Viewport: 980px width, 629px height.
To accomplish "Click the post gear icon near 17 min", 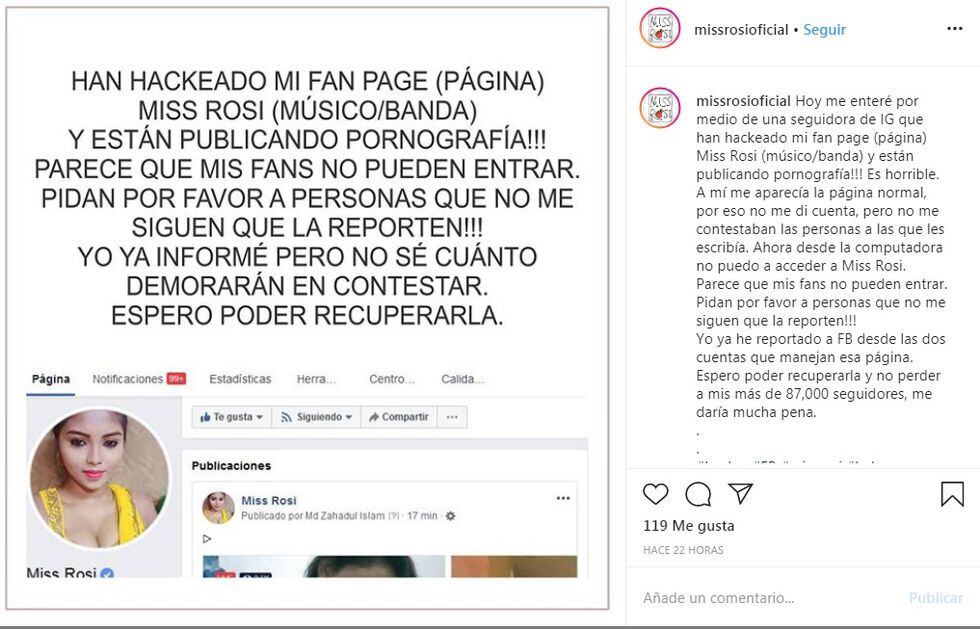I will coord(451,516).
